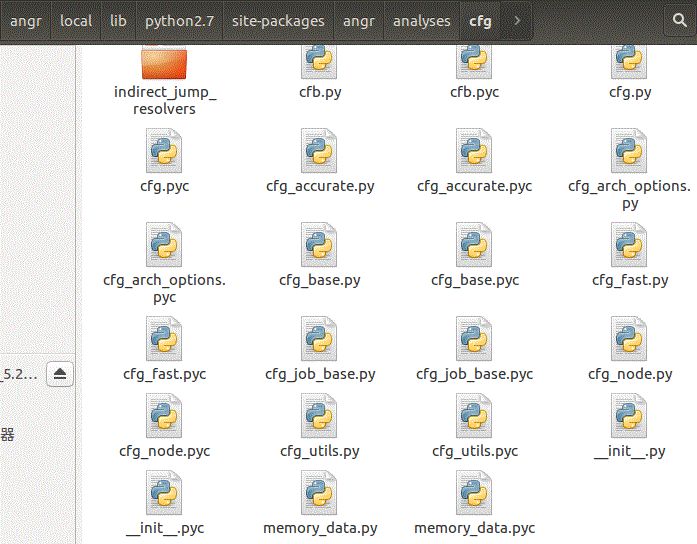Screen dimensions: 697x544
Task: Select the cfg_job_base.pyc file icon
Action: point(474,339)
